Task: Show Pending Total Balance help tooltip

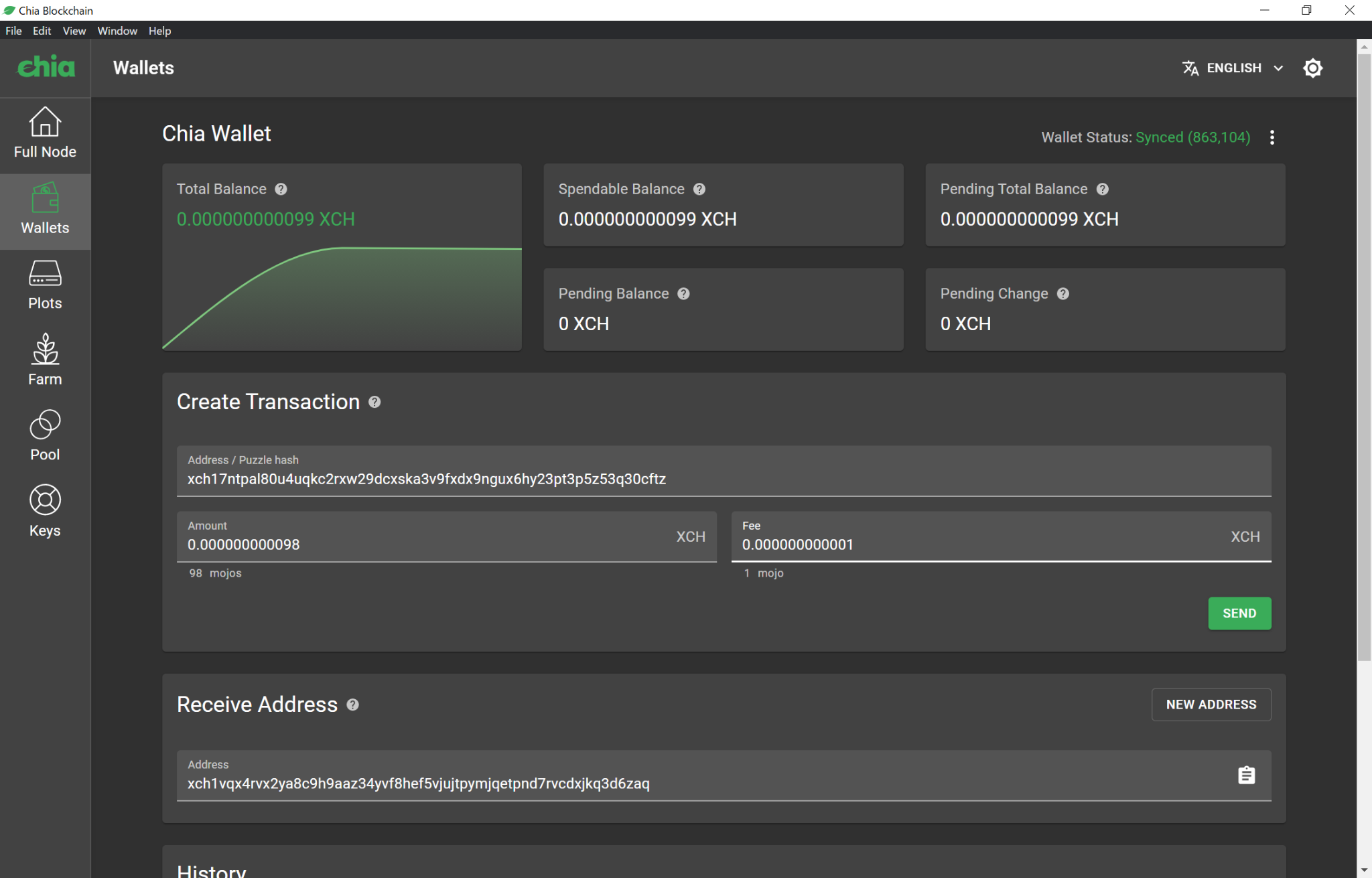Action: [1103, 190]
